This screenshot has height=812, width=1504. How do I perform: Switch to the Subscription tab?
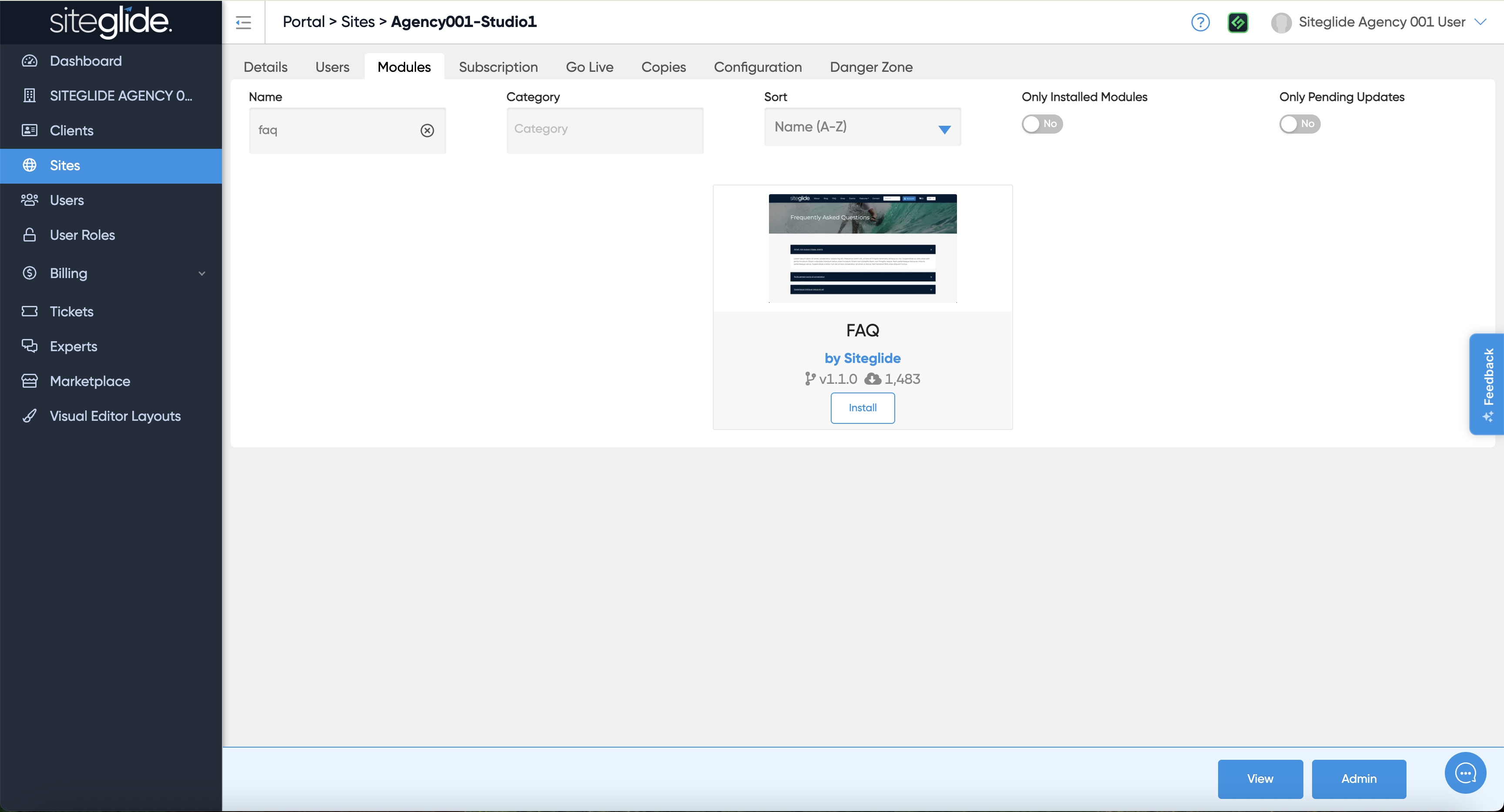(497, 67)
